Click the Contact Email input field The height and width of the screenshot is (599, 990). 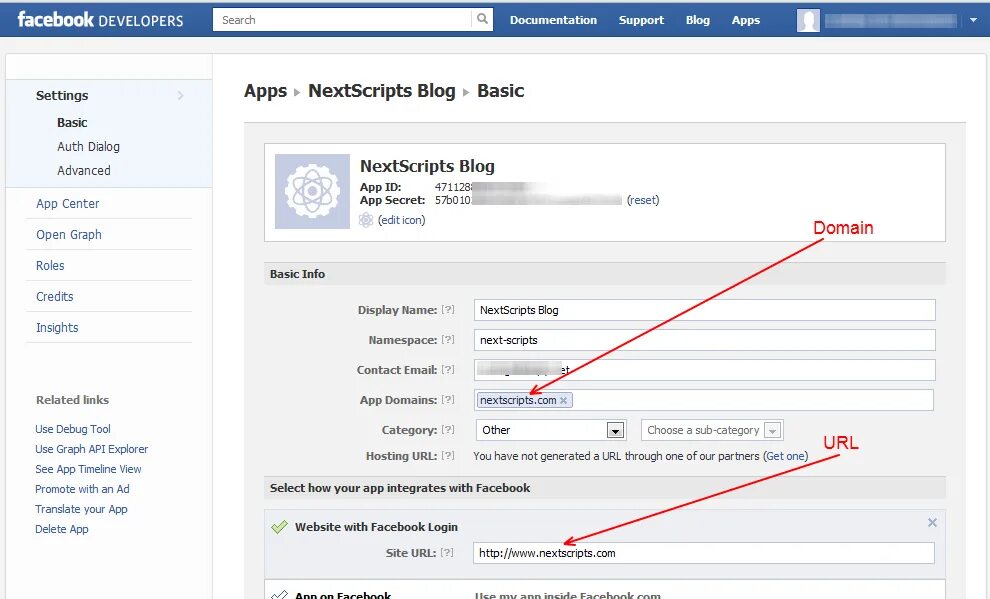705,370
